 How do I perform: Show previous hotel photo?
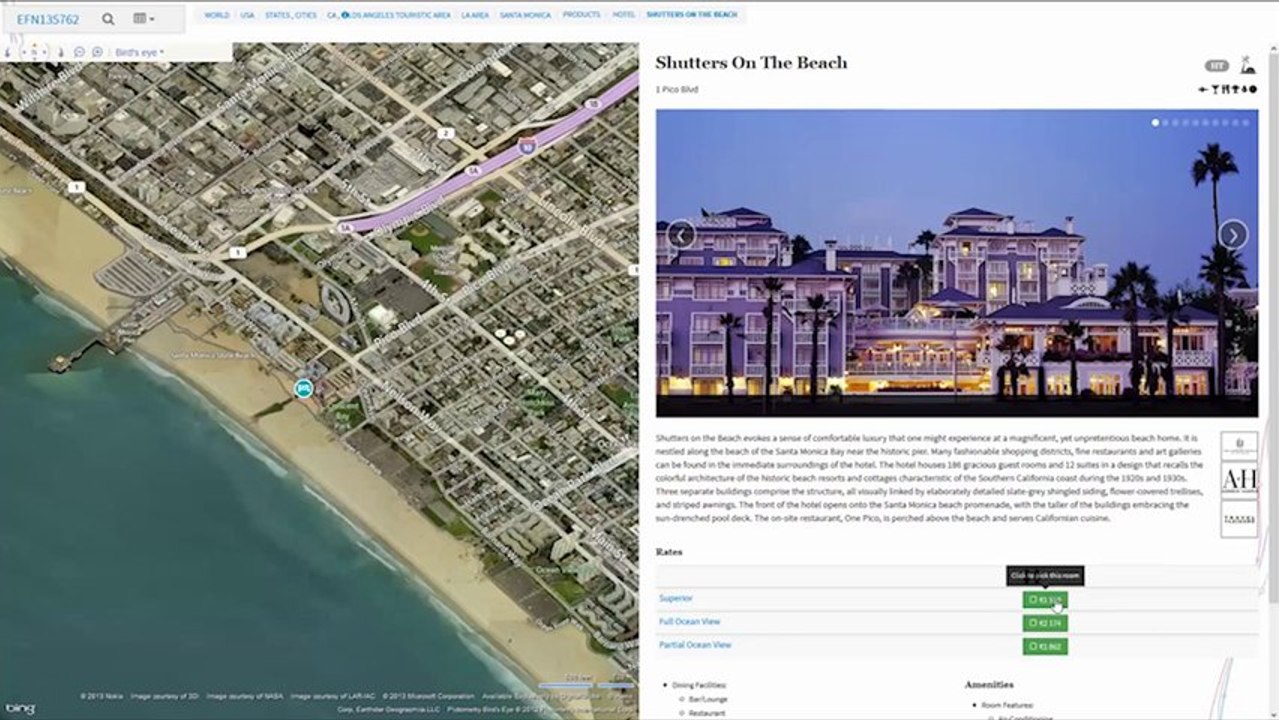point(681,235)
